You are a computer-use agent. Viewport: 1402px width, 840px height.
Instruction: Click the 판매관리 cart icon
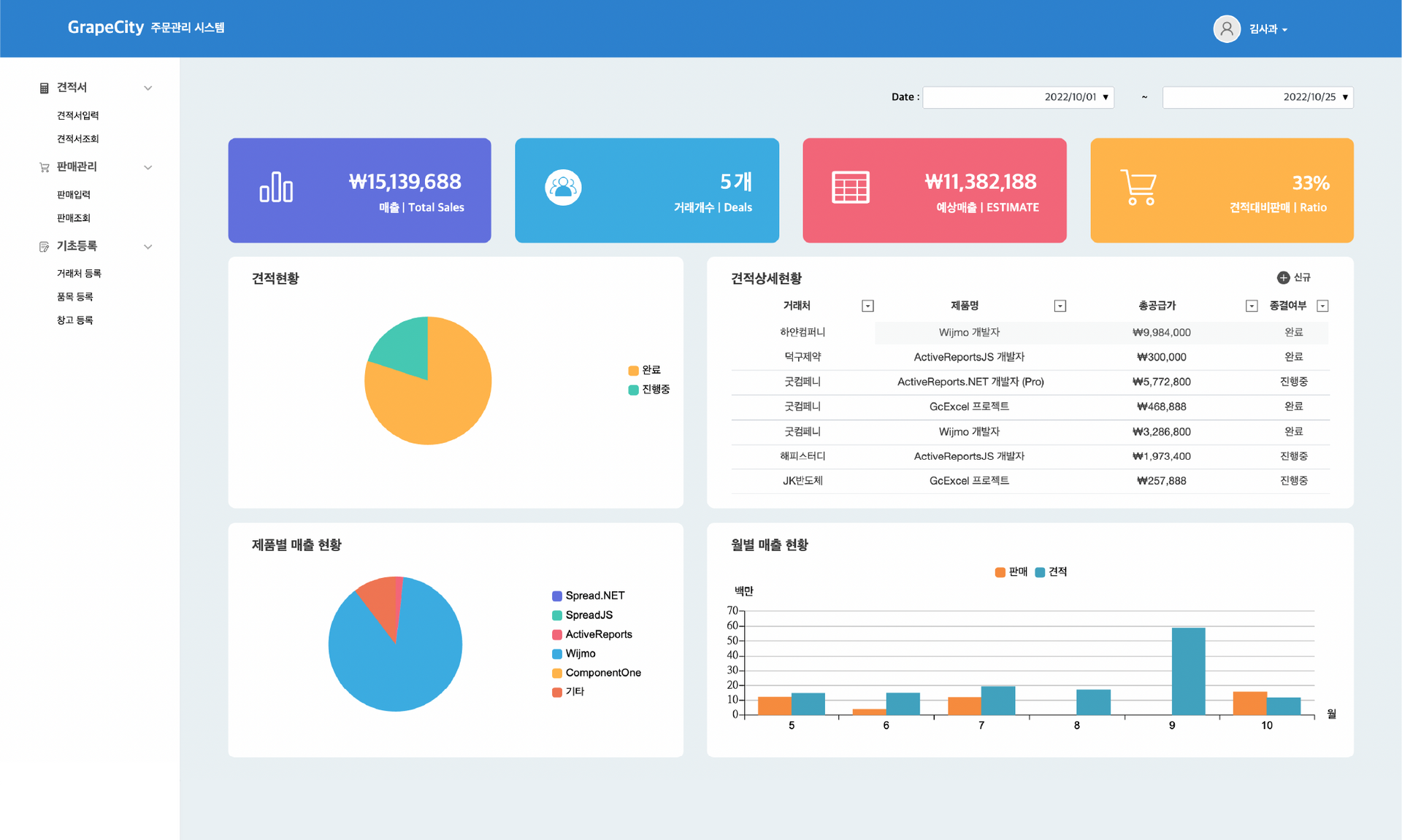44,167
